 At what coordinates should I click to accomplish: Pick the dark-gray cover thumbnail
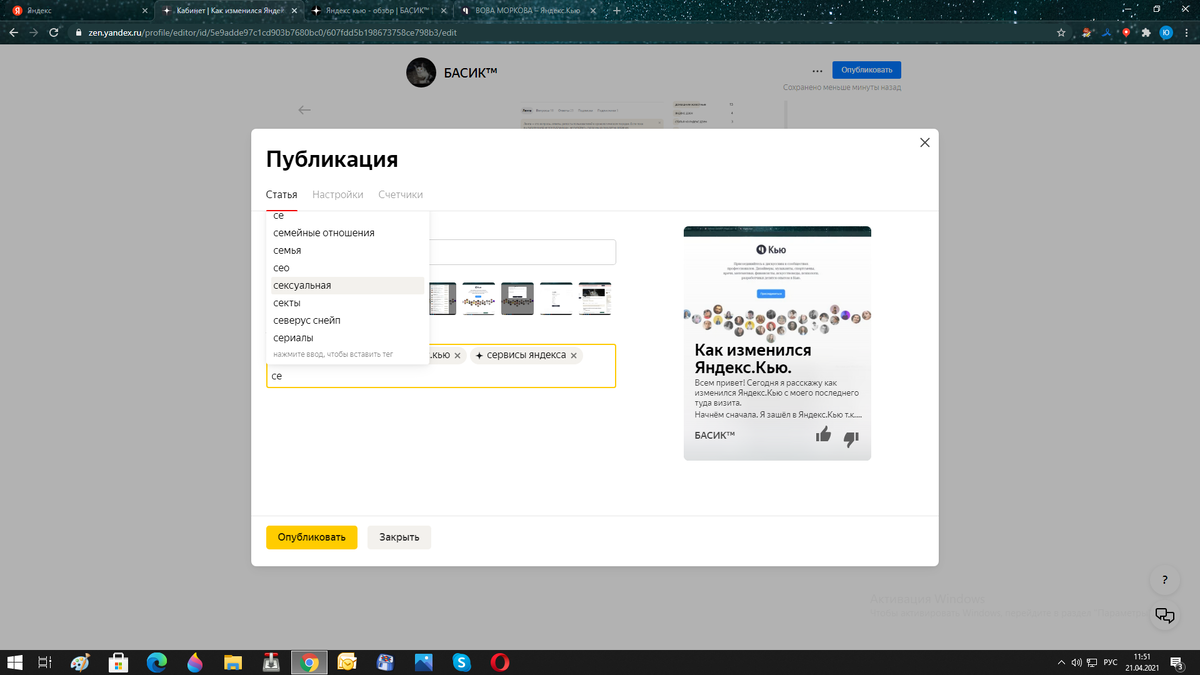517,299
